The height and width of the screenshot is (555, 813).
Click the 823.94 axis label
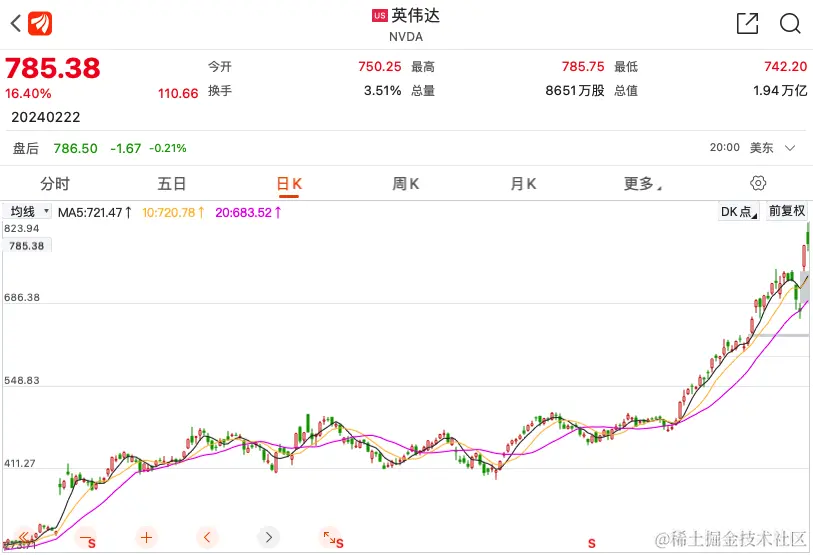pyautogui.click(x=21, y=229)
